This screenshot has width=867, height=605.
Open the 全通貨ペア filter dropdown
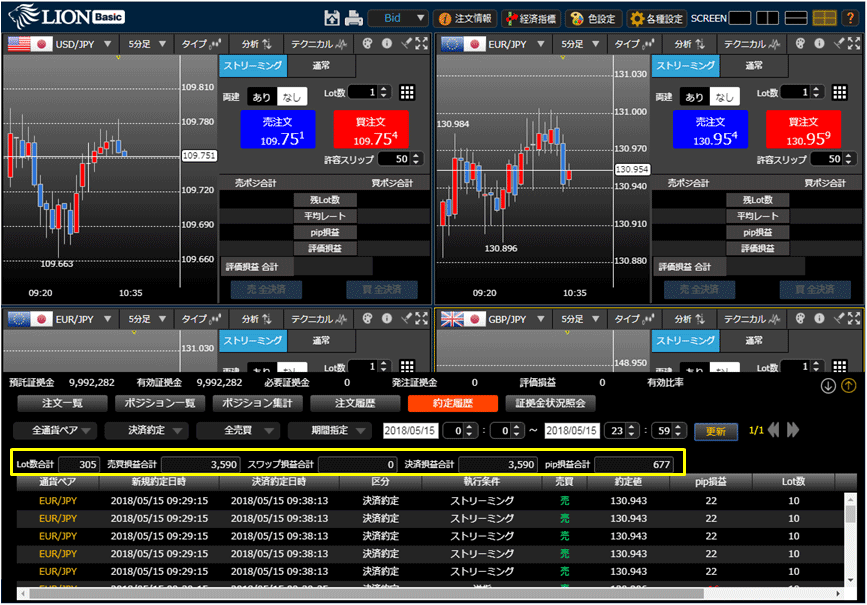click(55, 430)
